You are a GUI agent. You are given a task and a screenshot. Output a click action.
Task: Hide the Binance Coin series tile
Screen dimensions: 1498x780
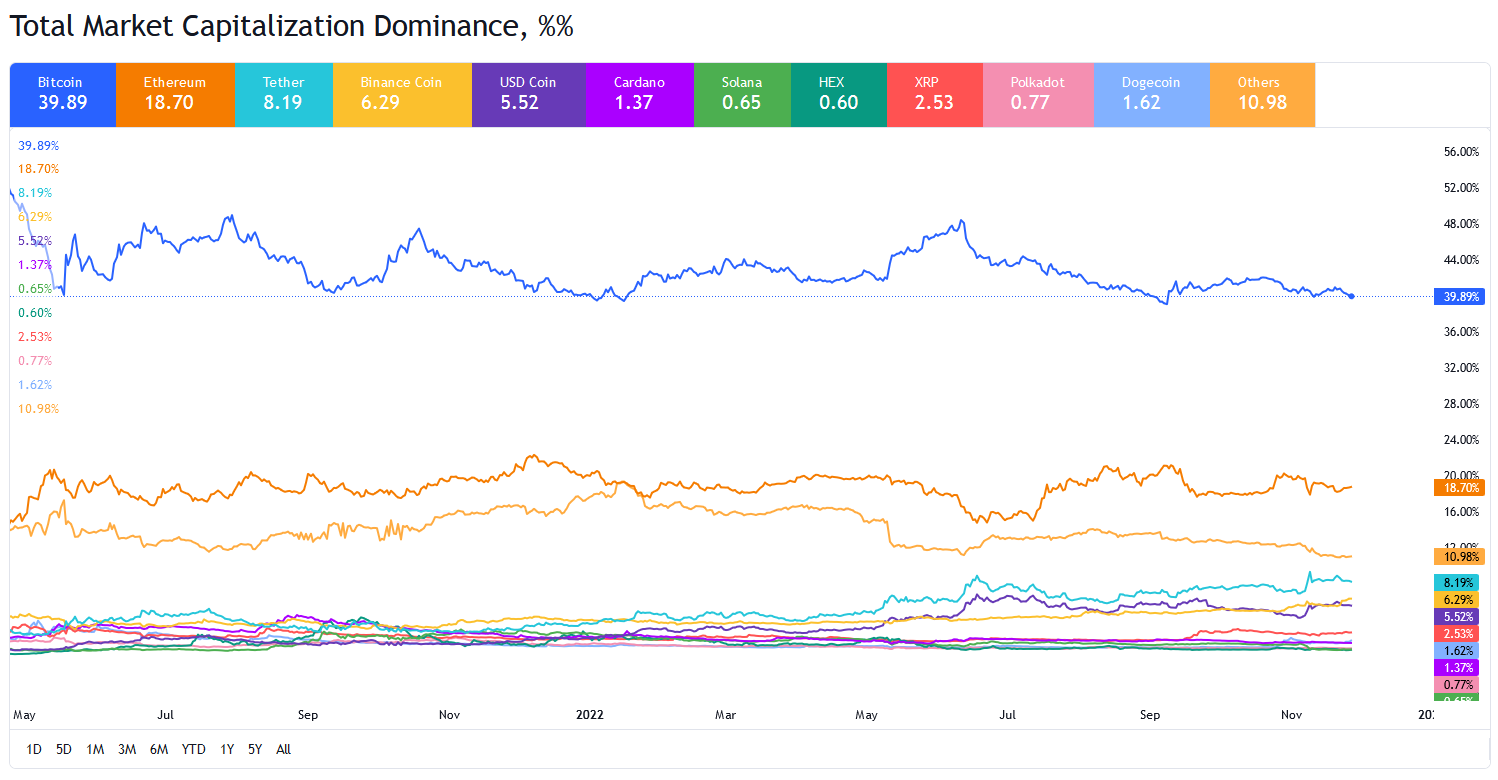point(402,94)
